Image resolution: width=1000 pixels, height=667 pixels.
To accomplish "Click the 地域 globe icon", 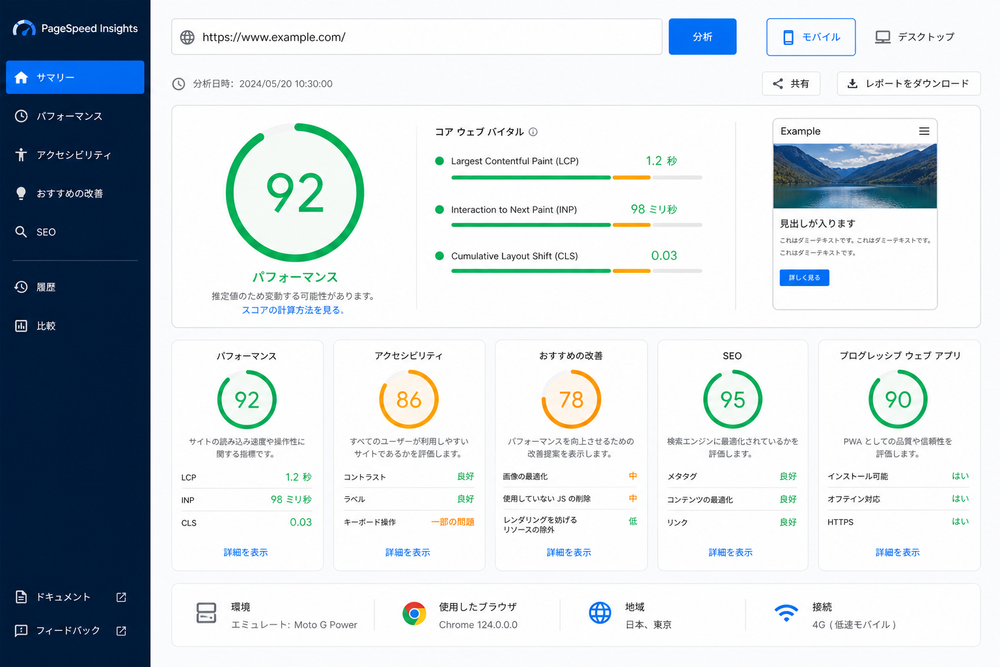I will tap(599, 613).
